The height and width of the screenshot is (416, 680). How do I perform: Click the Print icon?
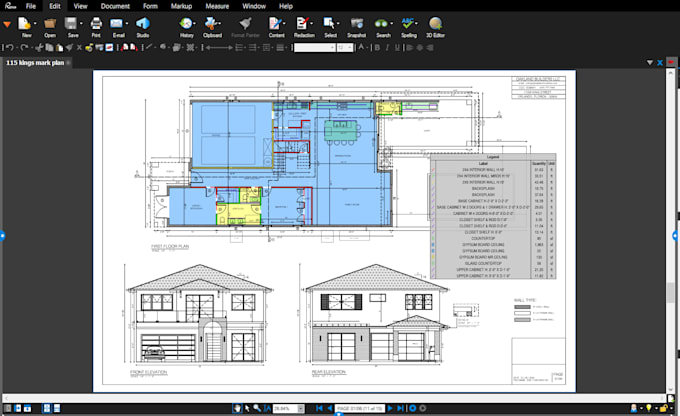pos(96,23)
